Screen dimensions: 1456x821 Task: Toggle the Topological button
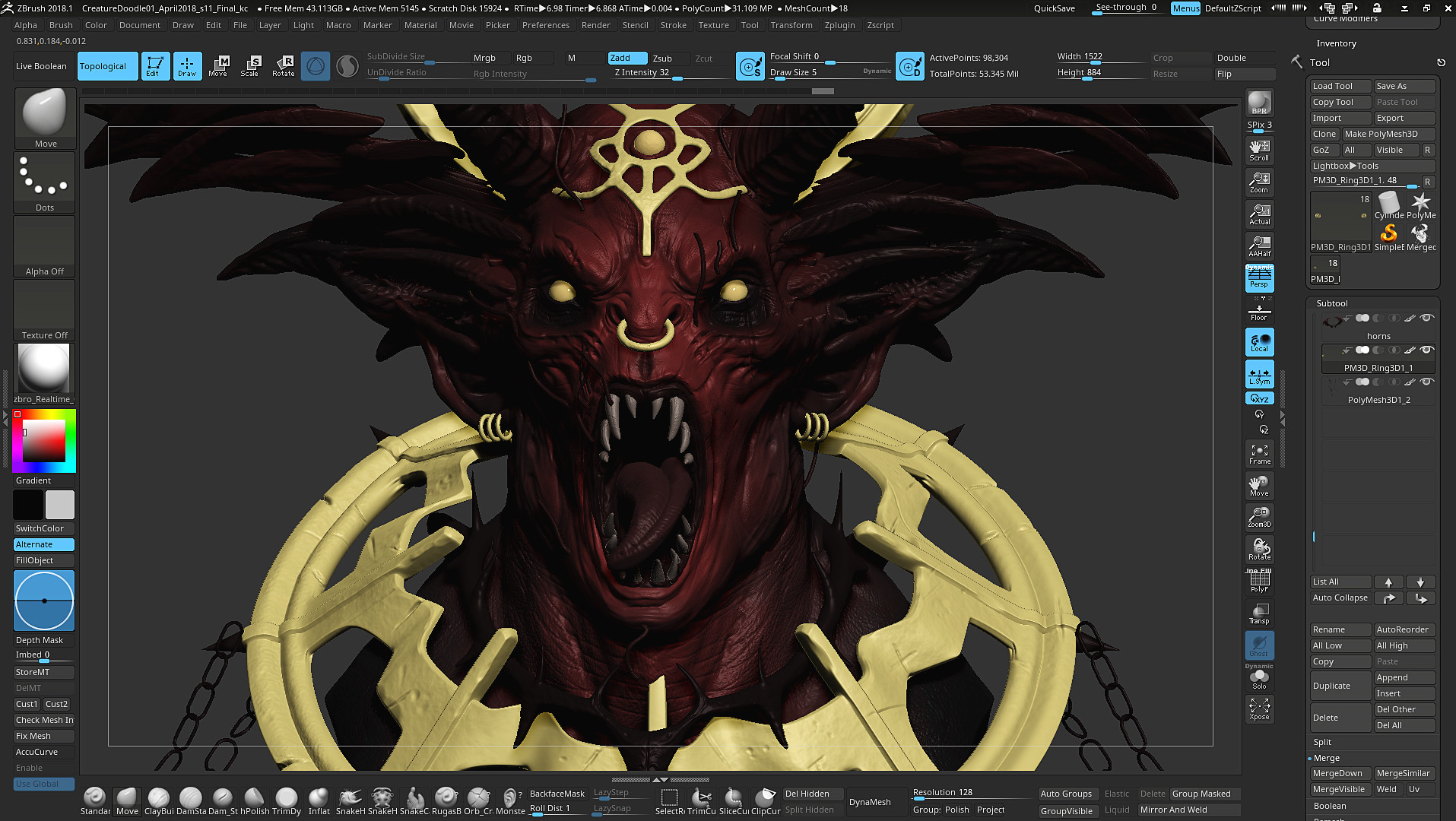coord(107,66)
